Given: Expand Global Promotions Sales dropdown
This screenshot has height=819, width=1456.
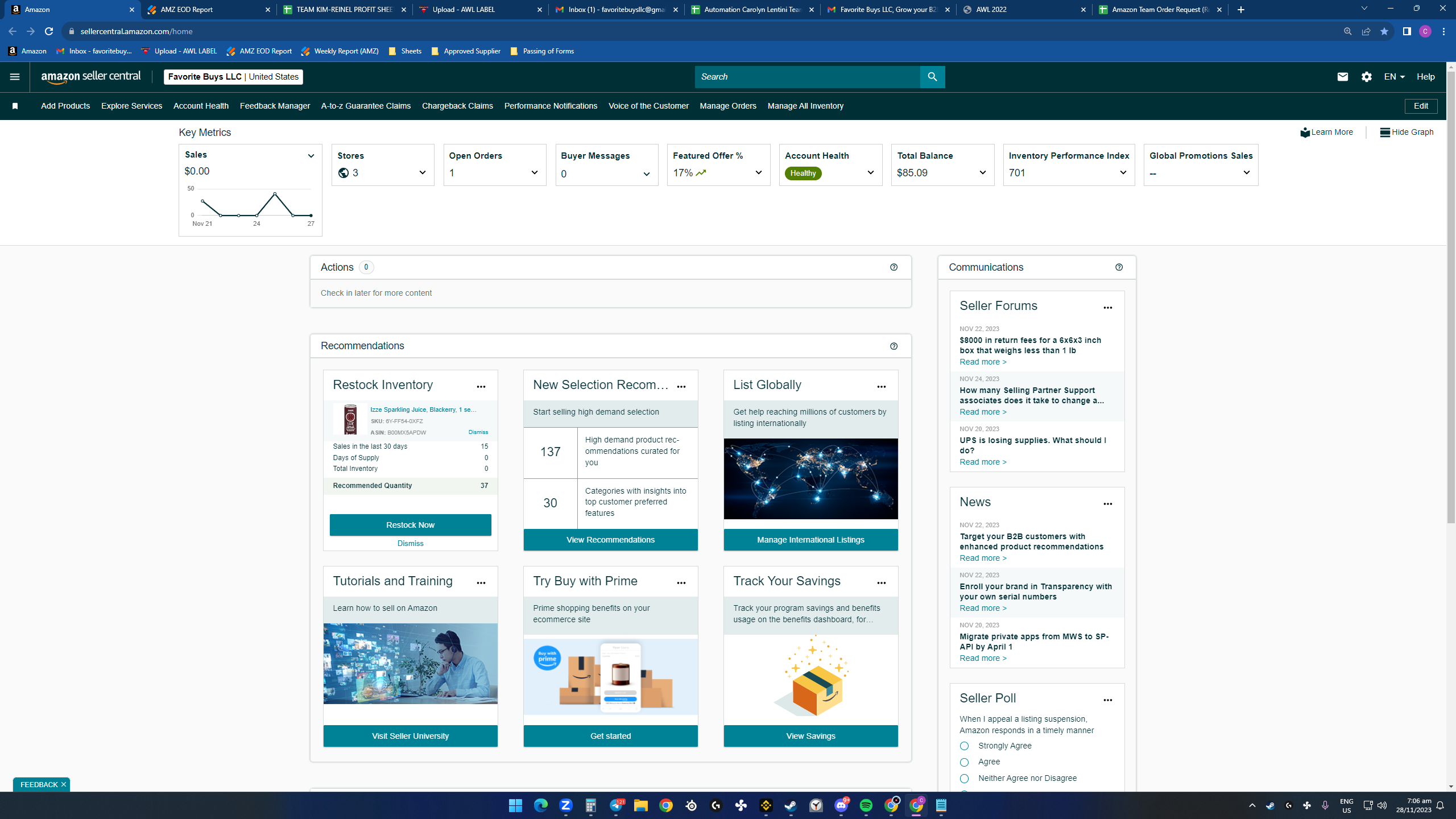Looking at the screenshot, I should click(1247, 173).
